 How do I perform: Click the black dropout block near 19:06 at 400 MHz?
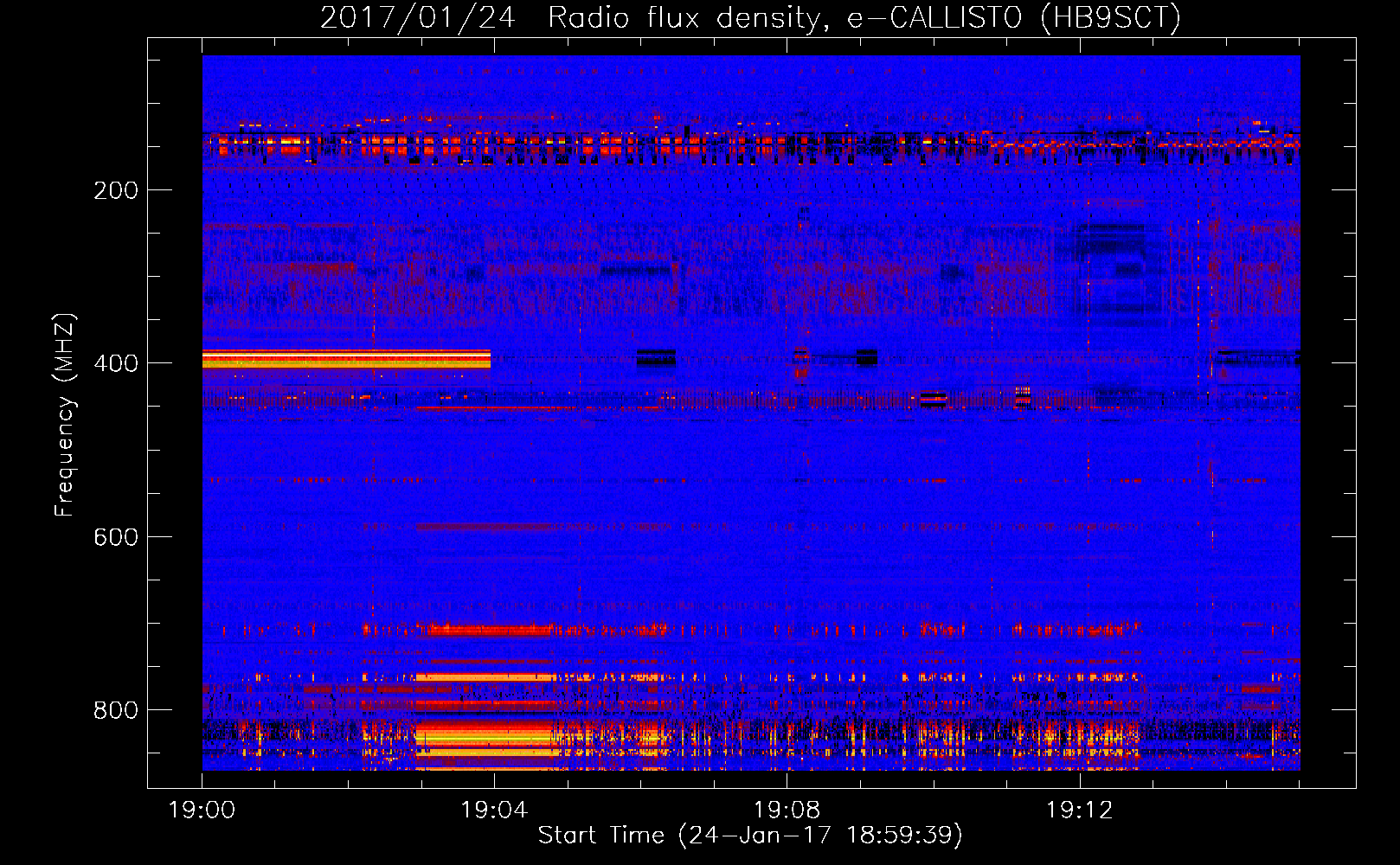point(656,357)
